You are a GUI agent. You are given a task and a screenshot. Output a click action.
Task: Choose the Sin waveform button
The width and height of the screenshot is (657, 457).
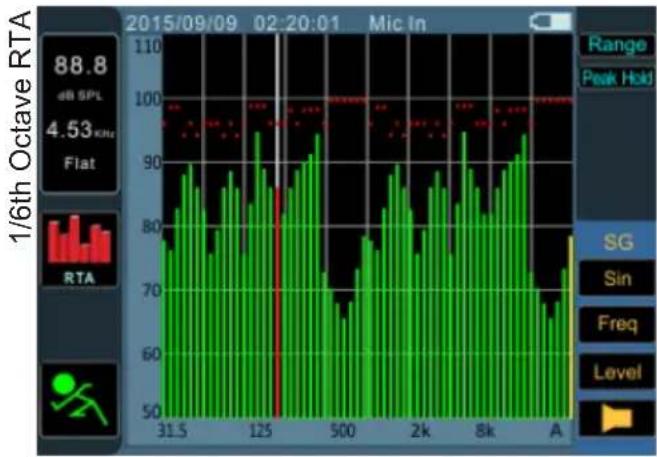click(x=618, y=278)
